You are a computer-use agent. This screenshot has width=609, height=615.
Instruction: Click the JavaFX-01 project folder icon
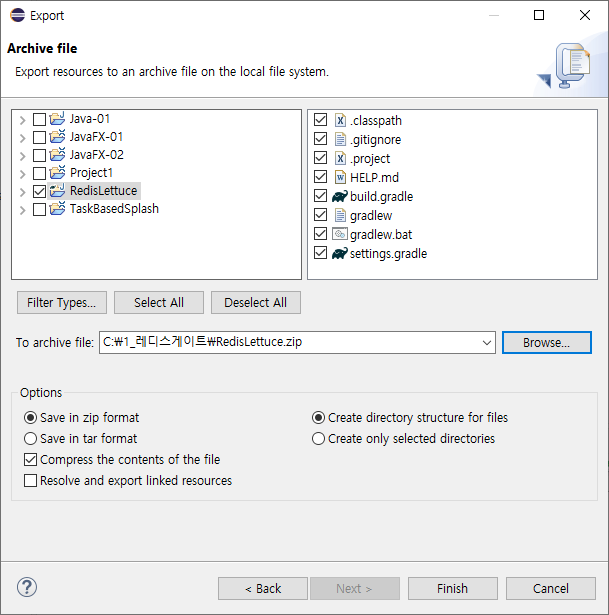click(57, 137)
